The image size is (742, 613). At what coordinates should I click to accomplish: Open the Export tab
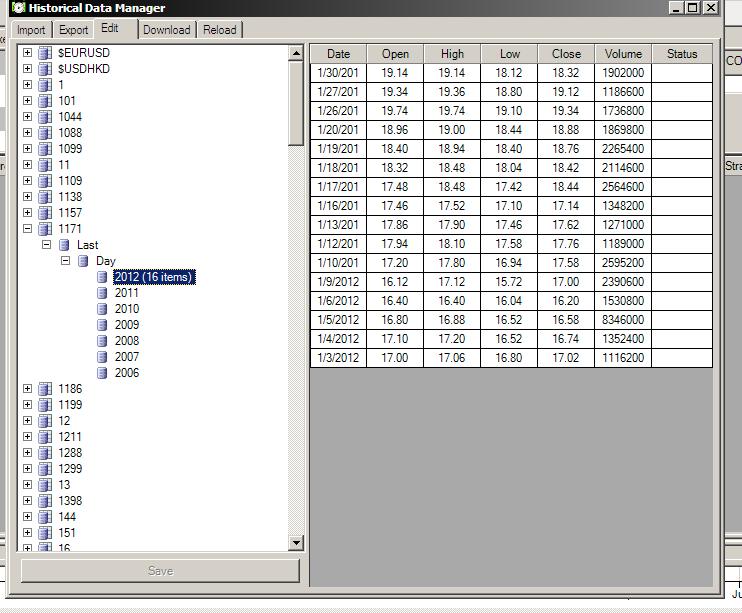[x=73, y=30]
